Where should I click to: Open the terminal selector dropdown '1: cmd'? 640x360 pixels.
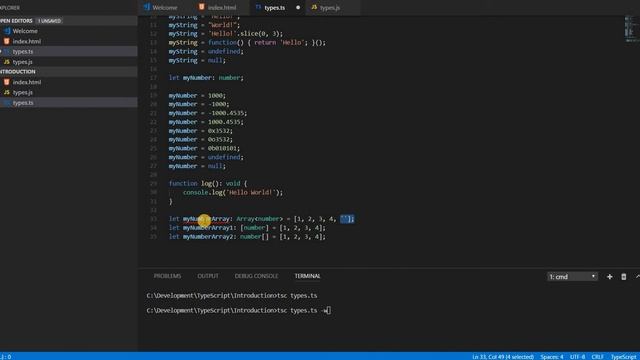572,277
